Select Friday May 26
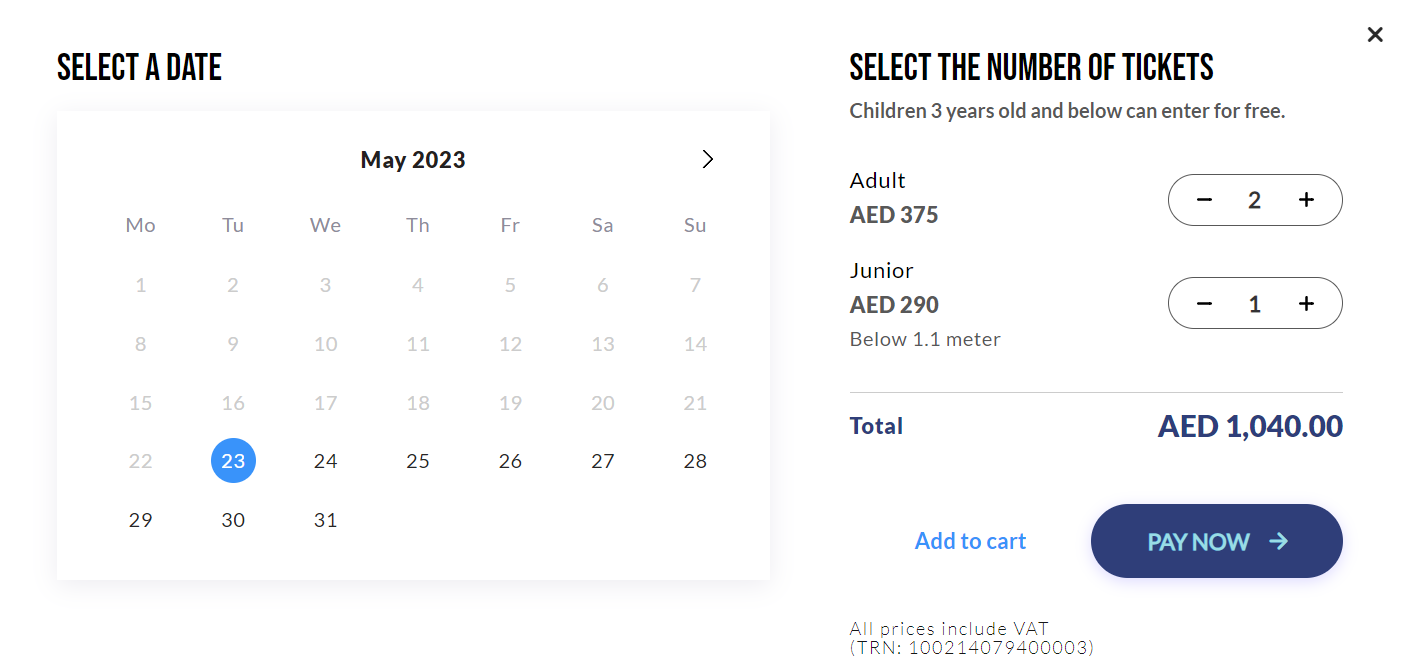Image resolution: width=1412 pixels, height=672 pixels. pyautogui.click(x=510, y=461)
